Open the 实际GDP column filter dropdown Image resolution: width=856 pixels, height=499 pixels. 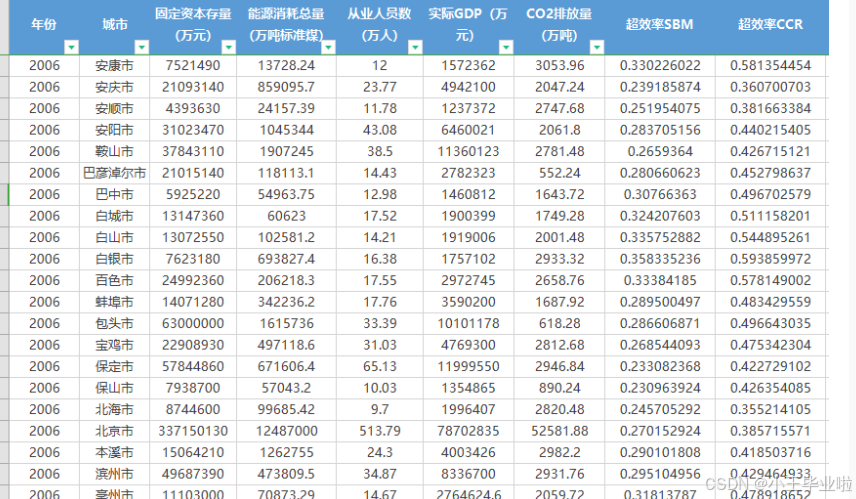(506, 47)
